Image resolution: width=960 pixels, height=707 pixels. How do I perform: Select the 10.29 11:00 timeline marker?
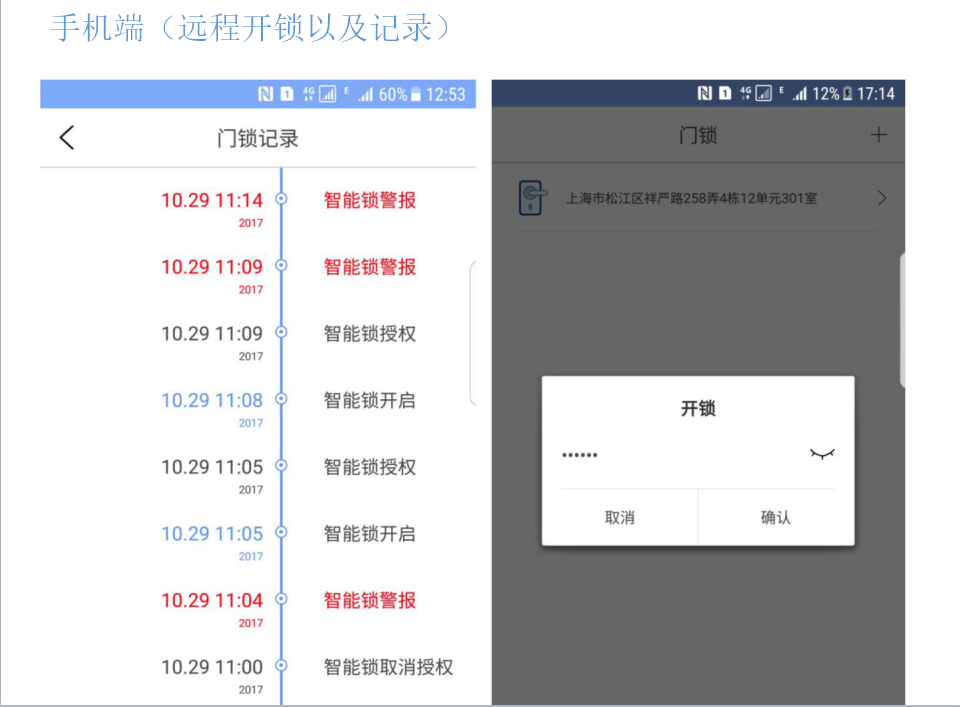(x=281, y=665)
